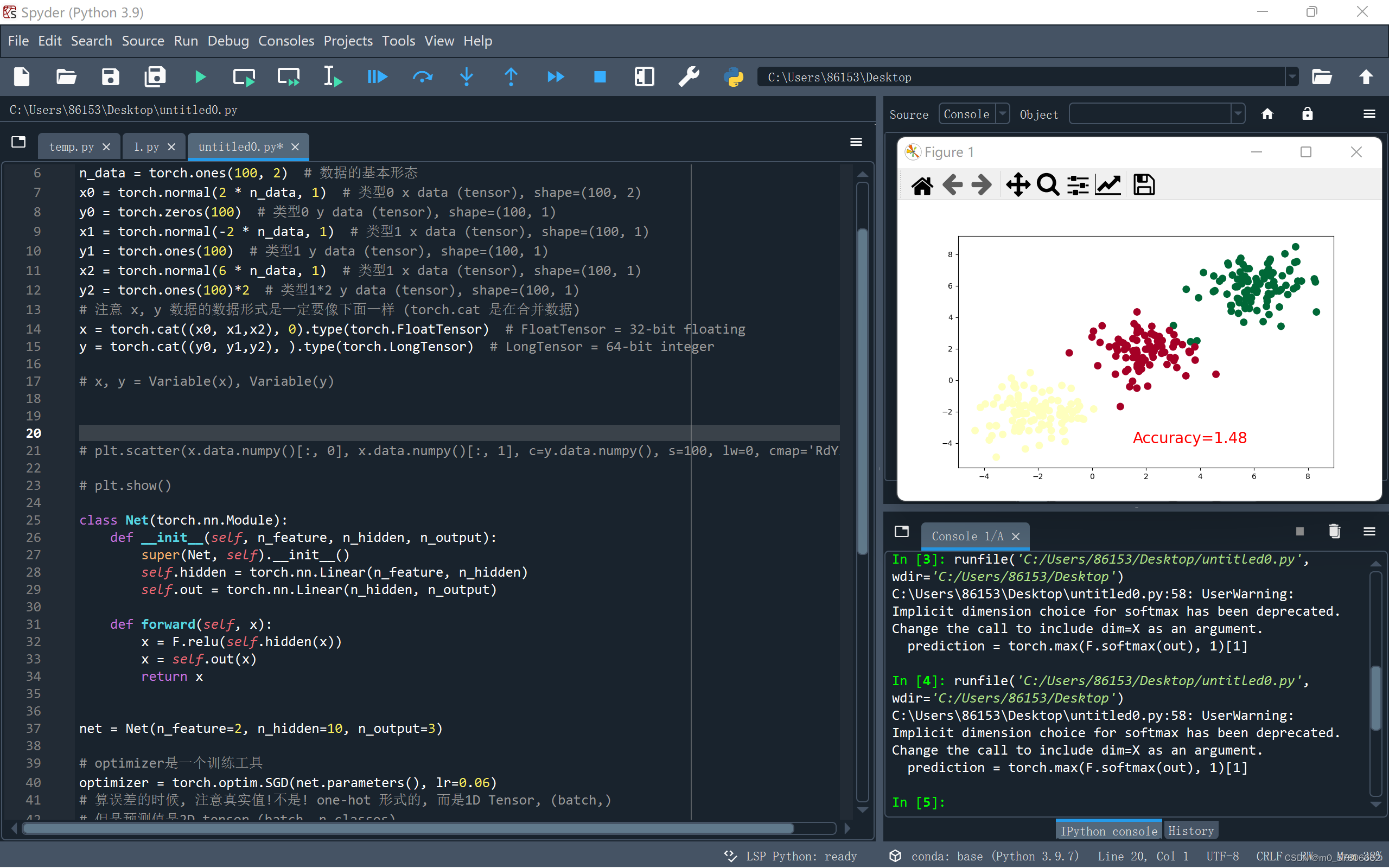Stop debugging with blue square button
This screenshot has width=1389, height=868.
point(599,77)
